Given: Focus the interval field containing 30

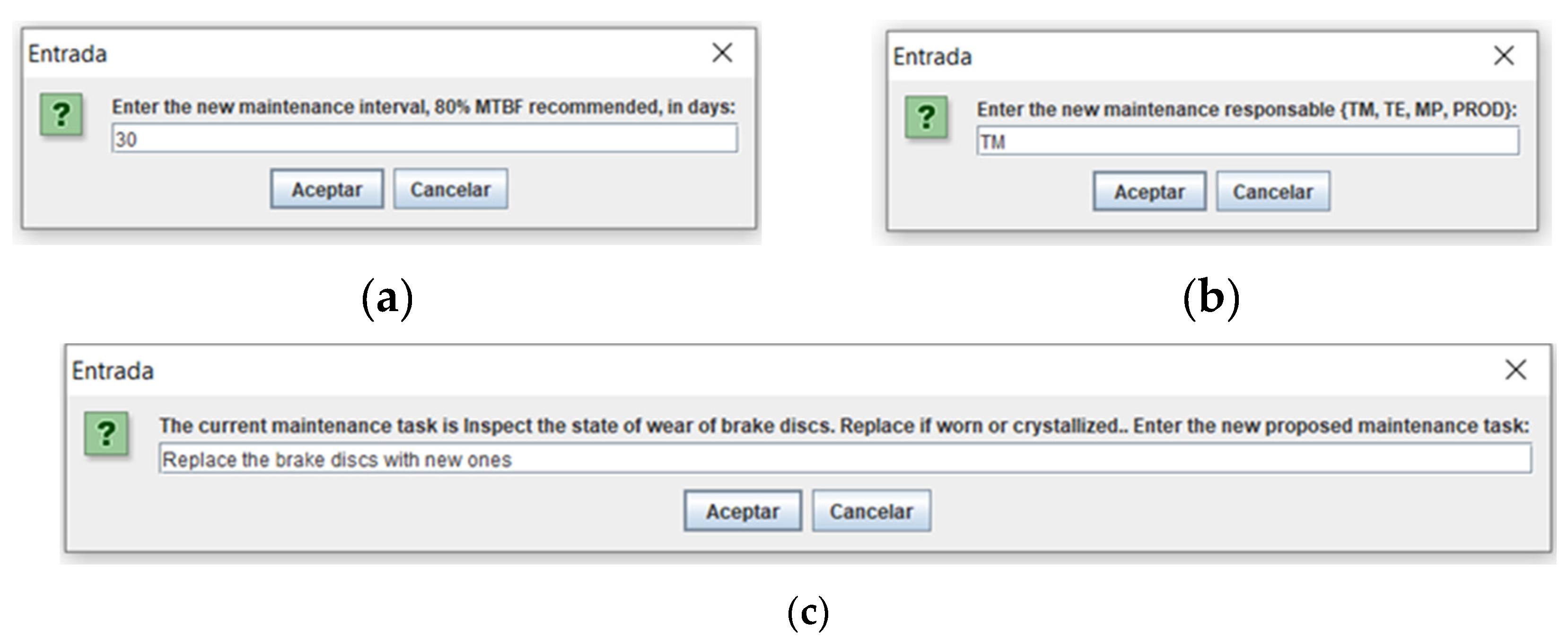Looking at the screenshot, I should coord(424,139).
